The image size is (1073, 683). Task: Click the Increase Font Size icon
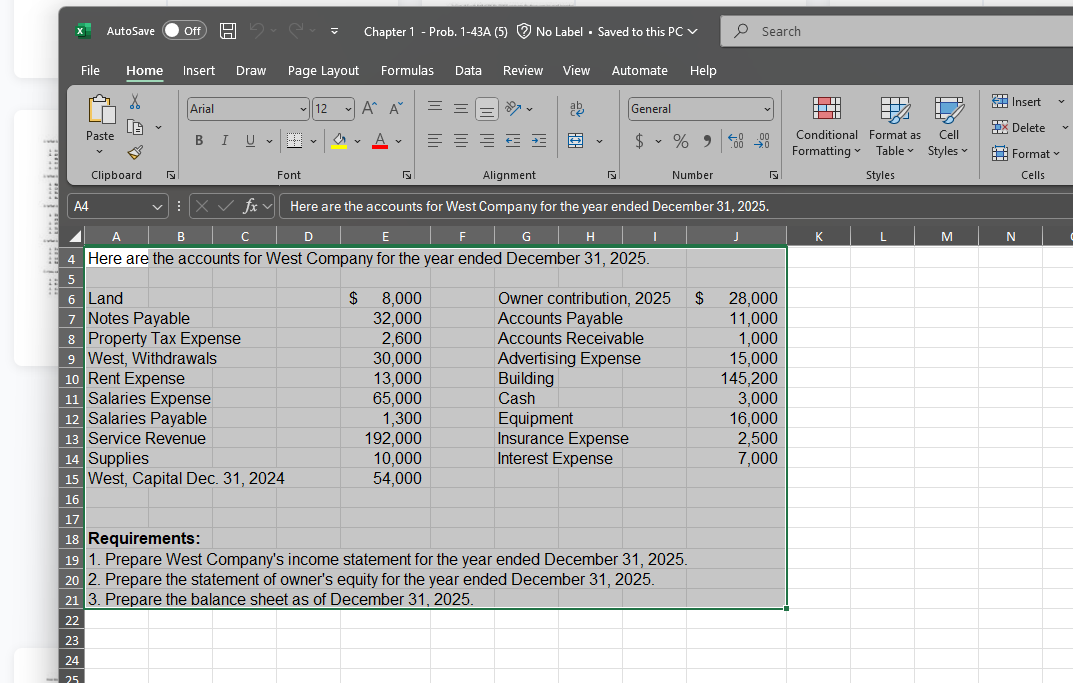(368, 109)
